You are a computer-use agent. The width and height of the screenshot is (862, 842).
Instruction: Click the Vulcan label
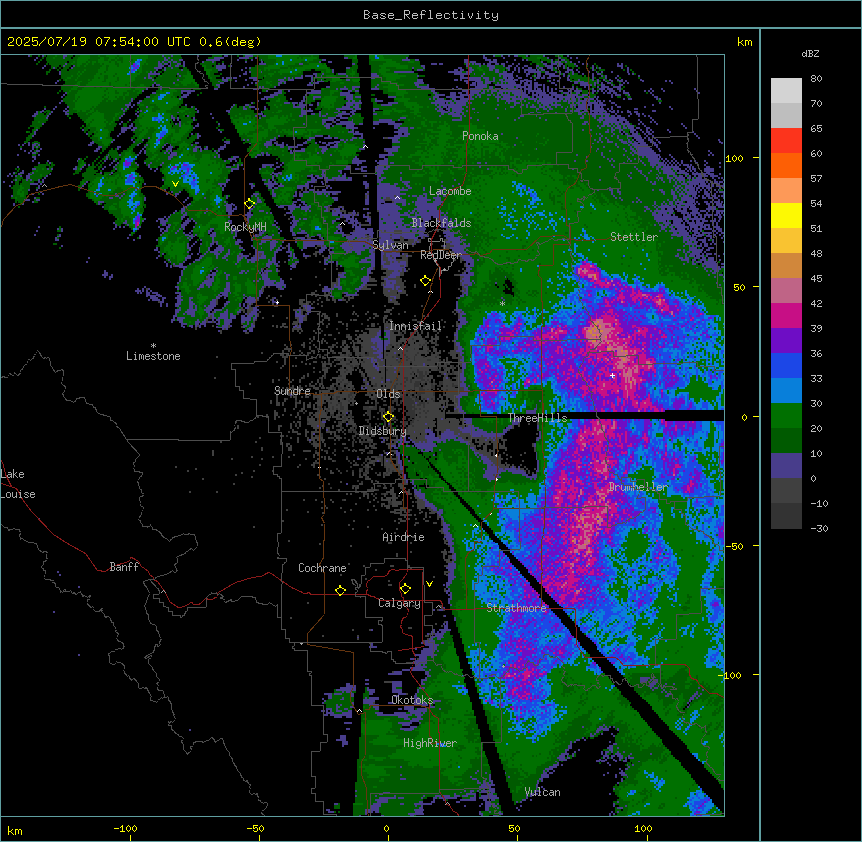pyautogui.click(x=543, y=792)
